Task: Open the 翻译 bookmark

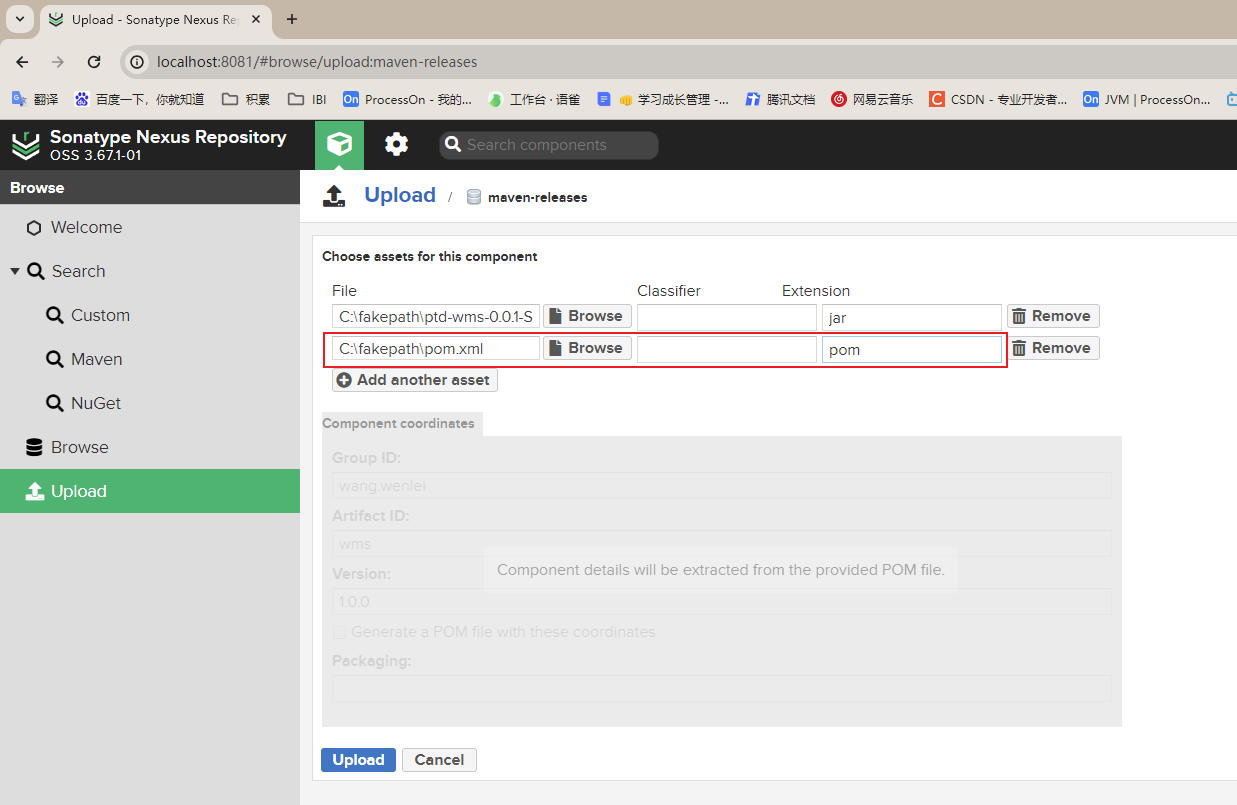Action: pos(34,99)
